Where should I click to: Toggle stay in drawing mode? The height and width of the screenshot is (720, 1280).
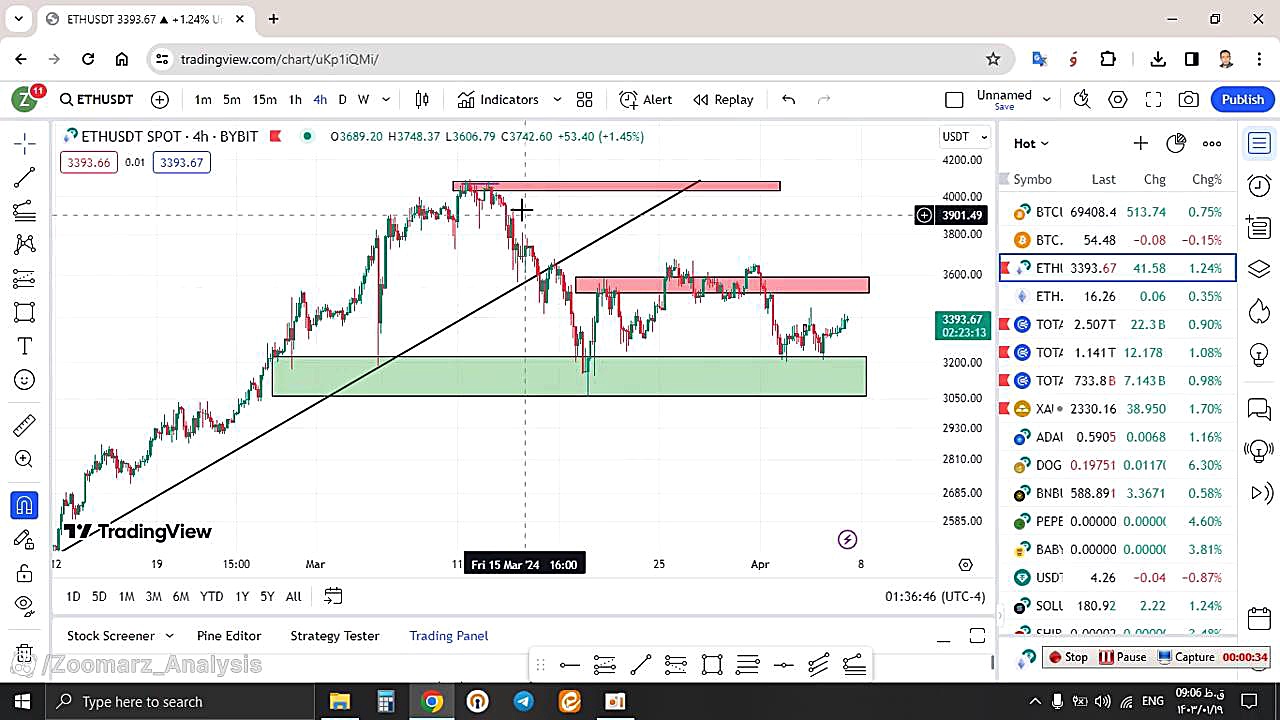click(25, 540)
